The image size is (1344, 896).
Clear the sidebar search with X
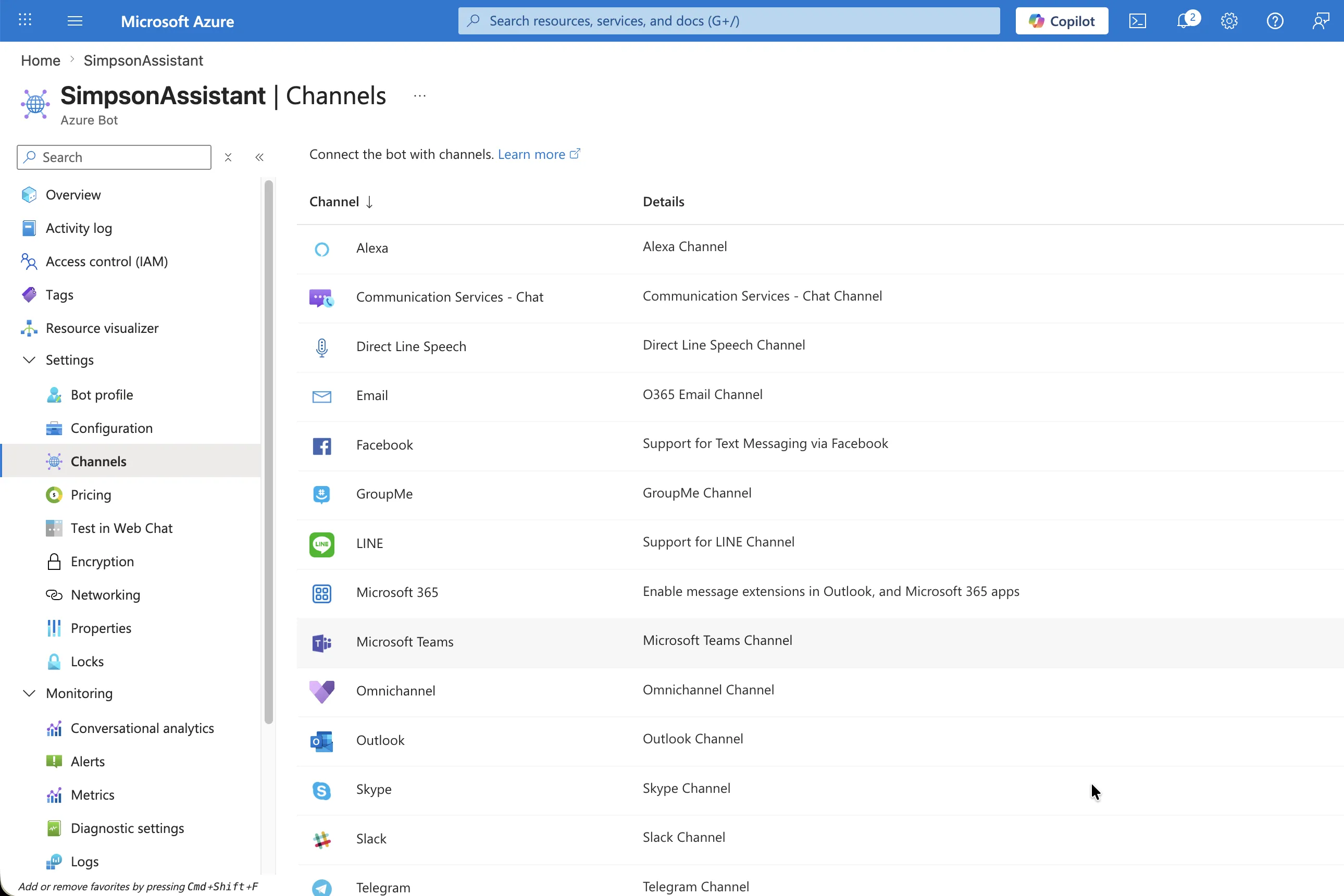(228, 157)
